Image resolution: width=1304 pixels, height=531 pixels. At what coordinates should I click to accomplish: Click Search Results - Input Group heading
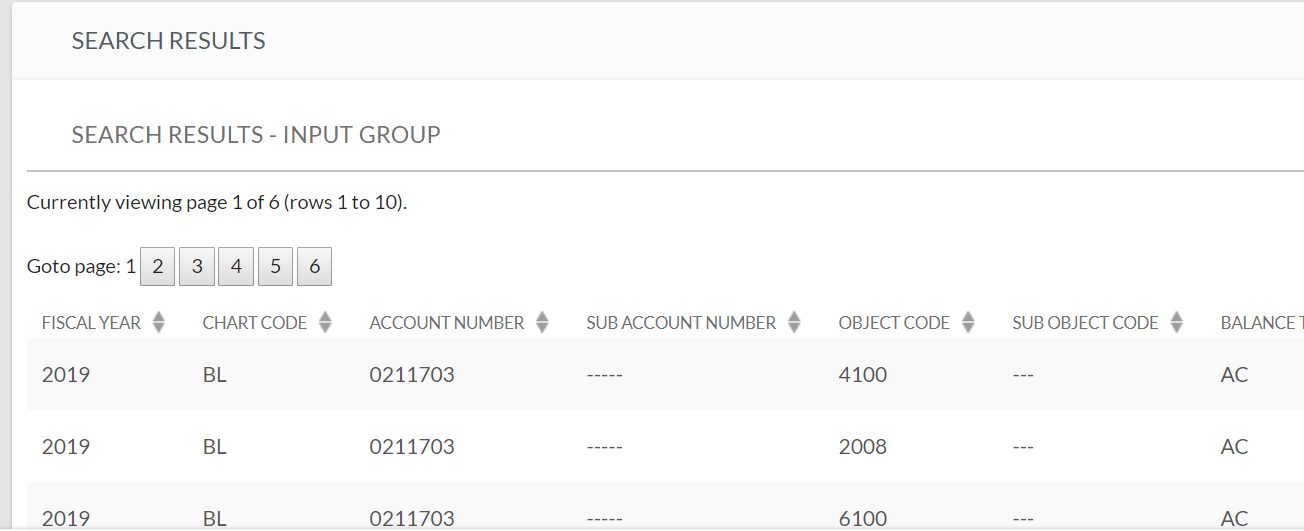point(256,135)
